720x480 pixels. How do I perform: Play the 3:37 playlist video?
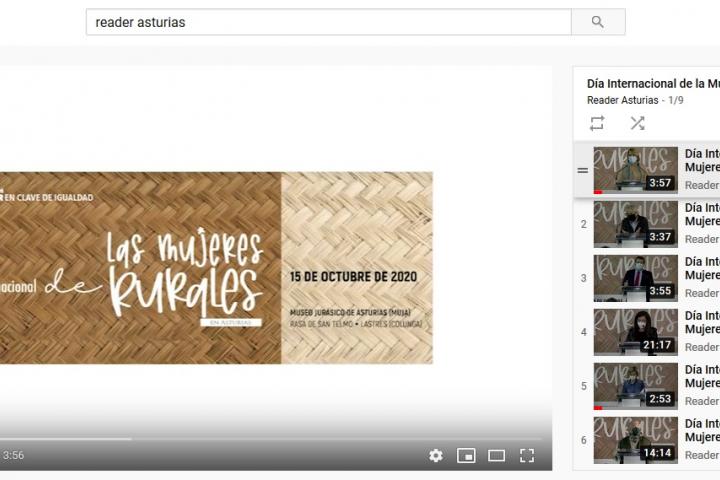[635, 224]
